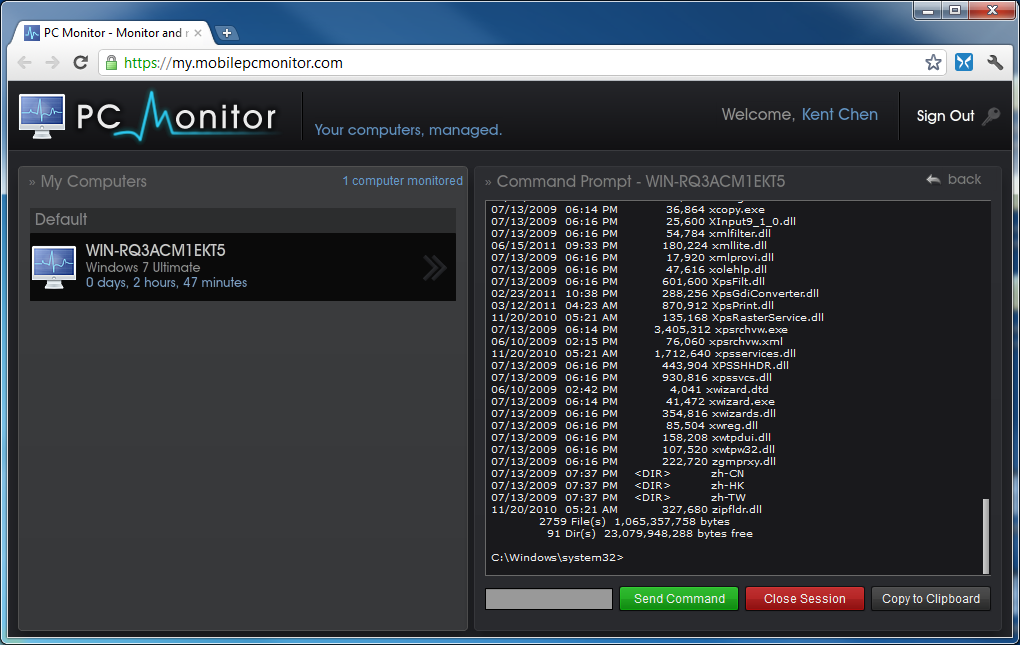The width and height of the screenshot is (1020, 645).
Task: Click the C:\Windows\system32> prompt line
Action: (557, 557)
